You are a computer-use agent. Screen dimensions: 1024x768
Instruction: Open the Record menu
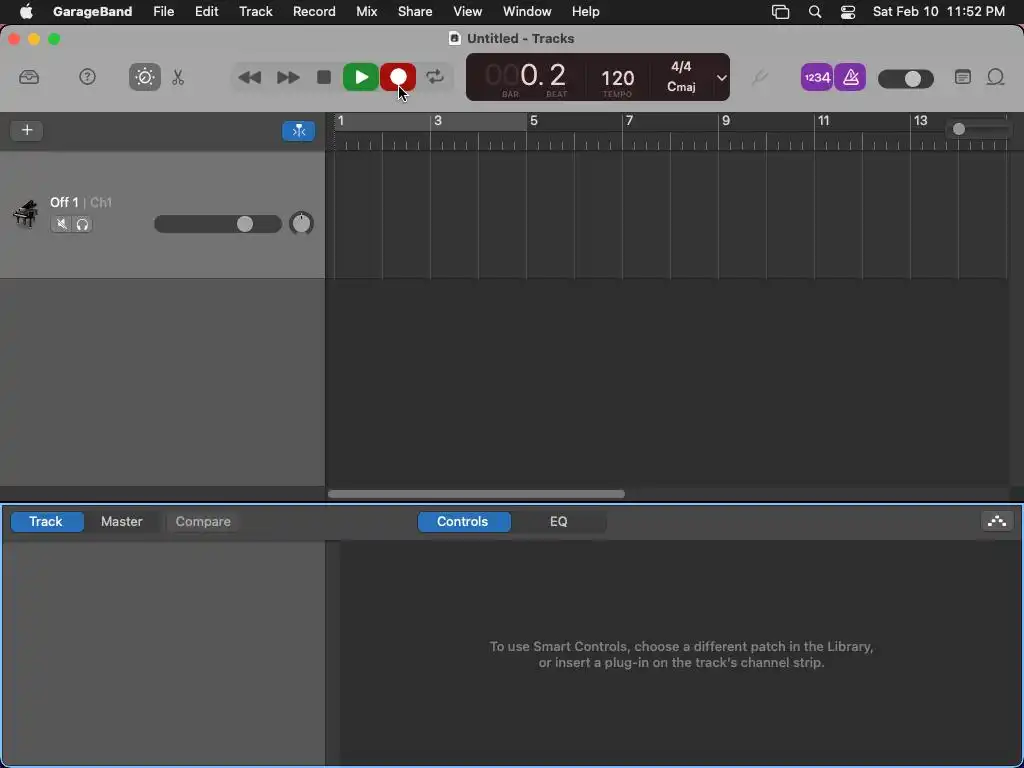click(x=314, y=12)
